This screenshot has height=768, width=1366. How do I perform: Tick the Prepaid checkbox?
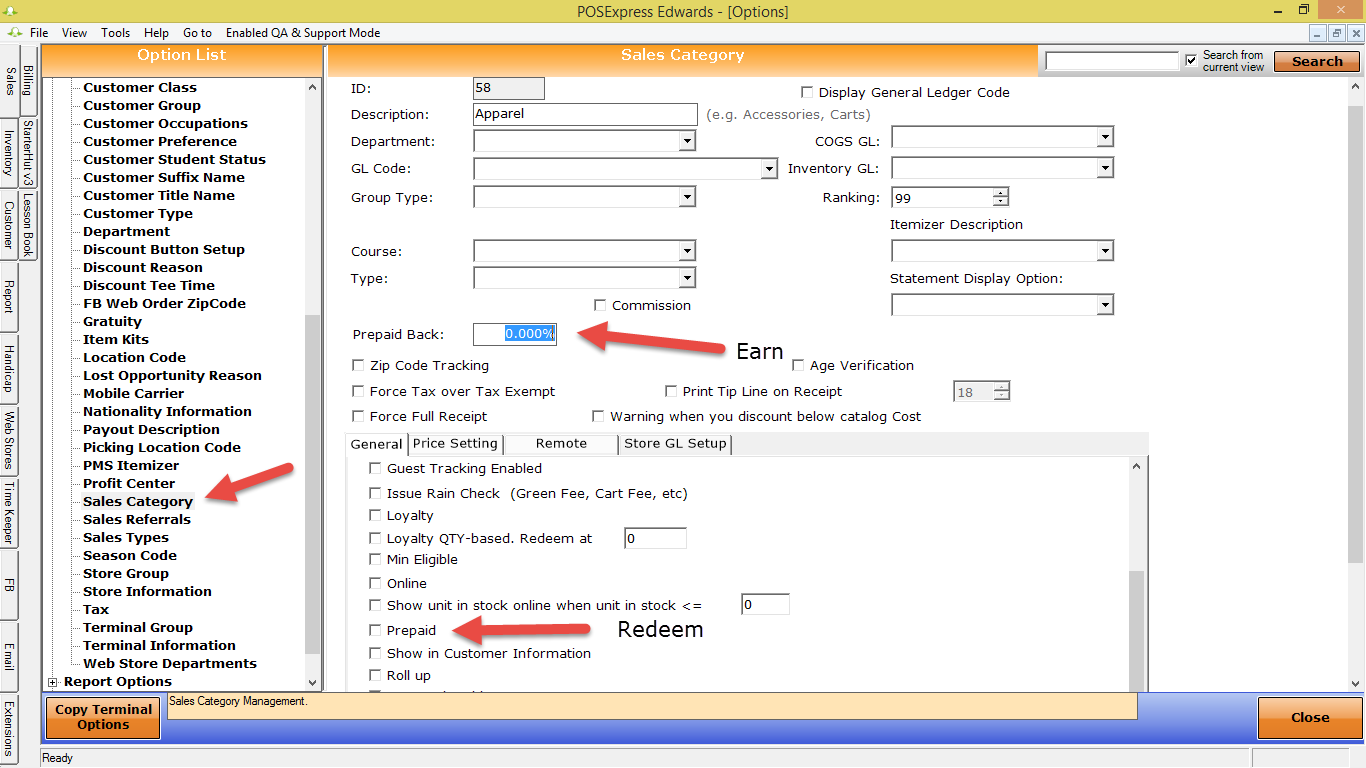click(375, 630)
